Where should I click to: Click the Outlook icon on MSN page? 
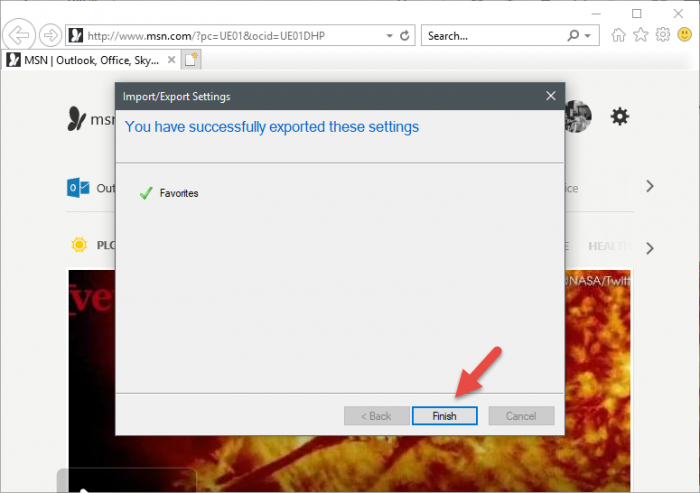(78, 188)
